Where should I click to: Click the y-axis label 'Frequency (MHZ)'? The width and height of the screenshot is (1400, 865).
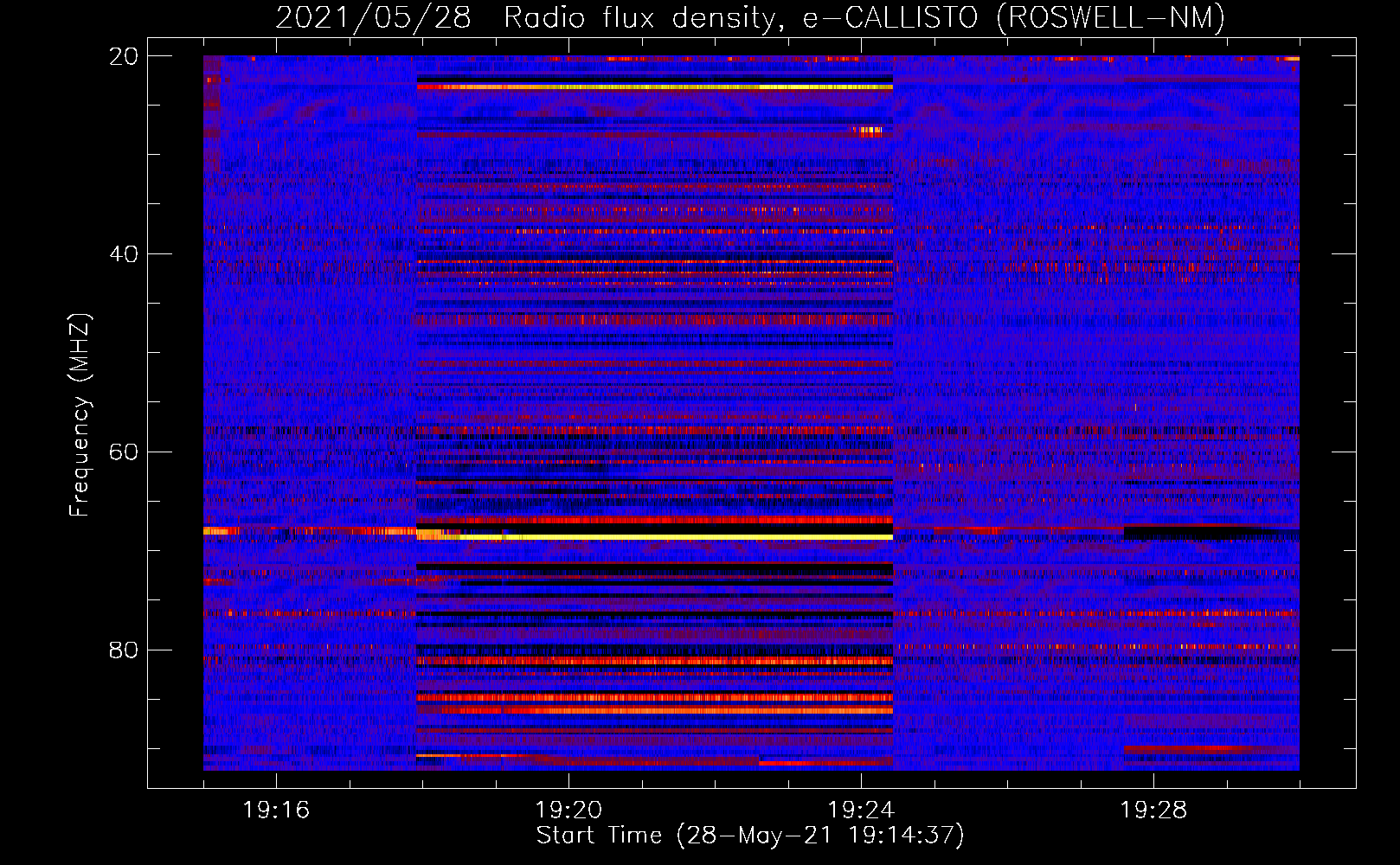[x=80, y=415]
